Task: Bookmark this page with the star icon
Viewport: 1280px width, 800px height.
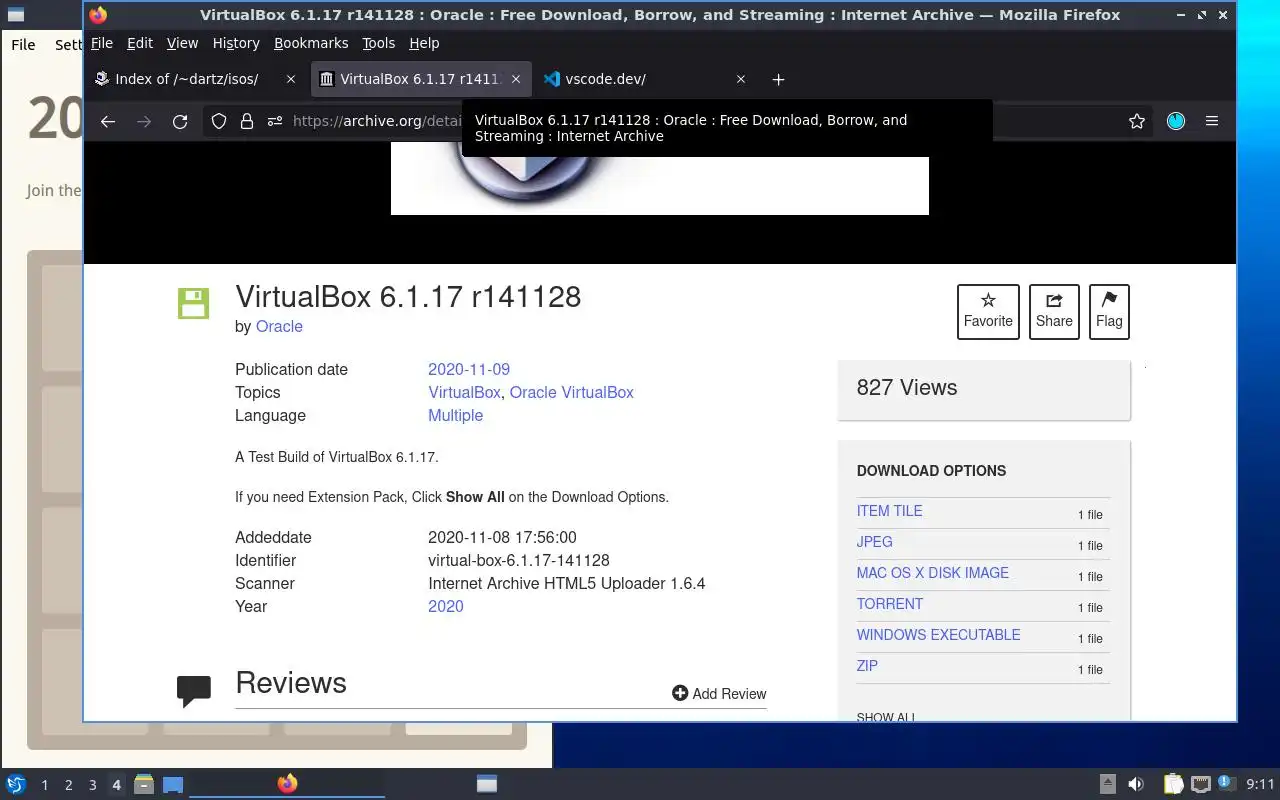Action: (1137, 121)
